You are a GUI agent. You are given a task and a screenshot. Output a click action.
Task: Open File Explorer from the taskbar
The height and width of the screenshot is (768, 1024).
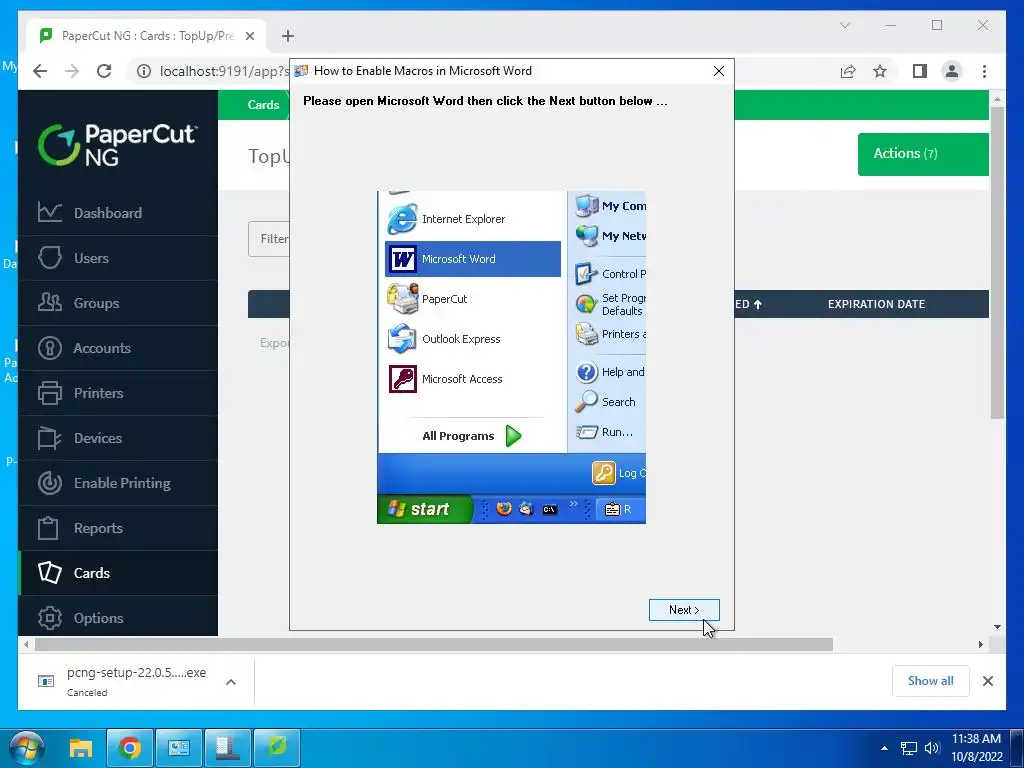[x=81, y=748]
